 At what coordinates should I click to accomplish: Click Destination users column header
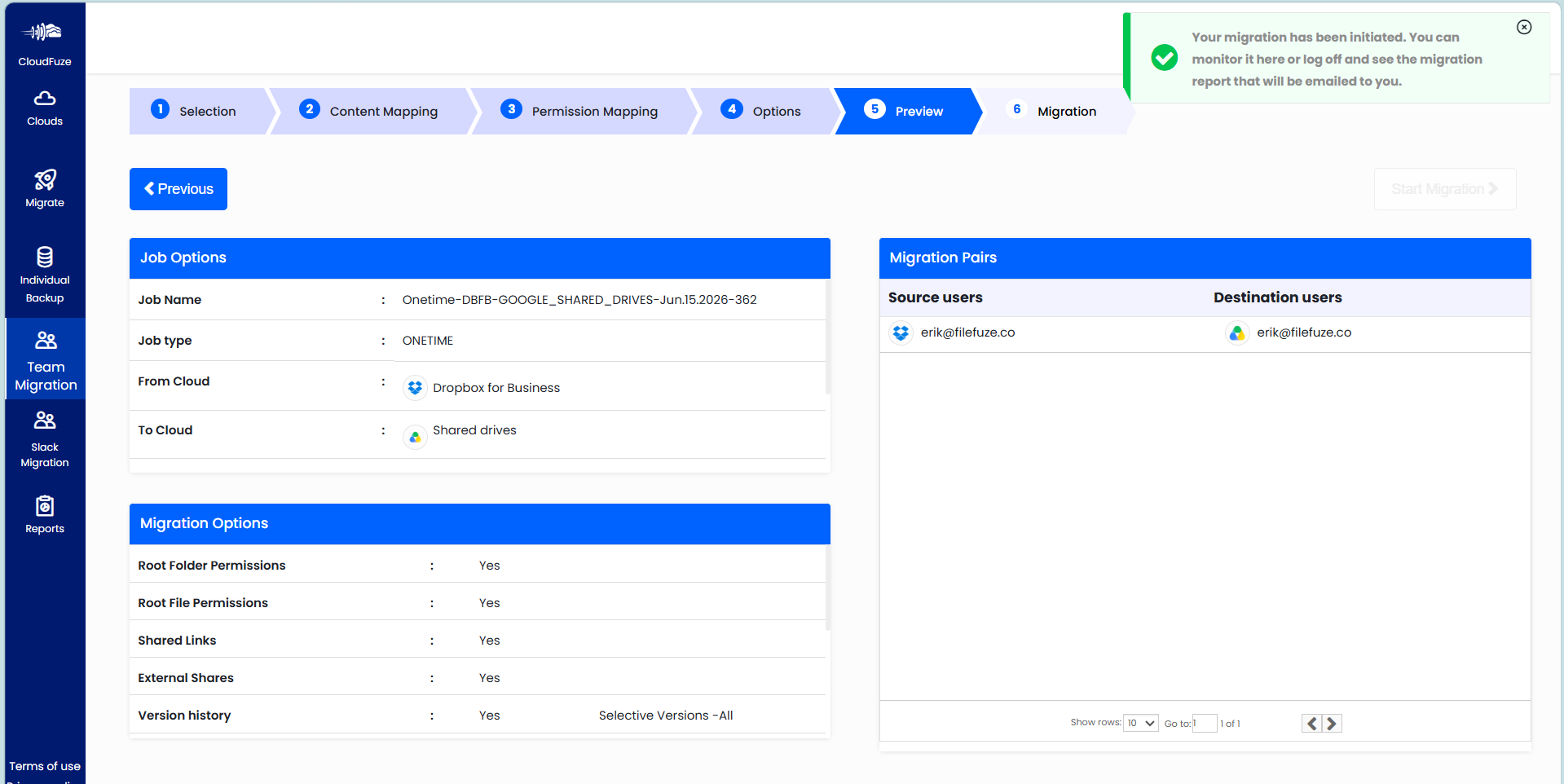(1277, 297)
